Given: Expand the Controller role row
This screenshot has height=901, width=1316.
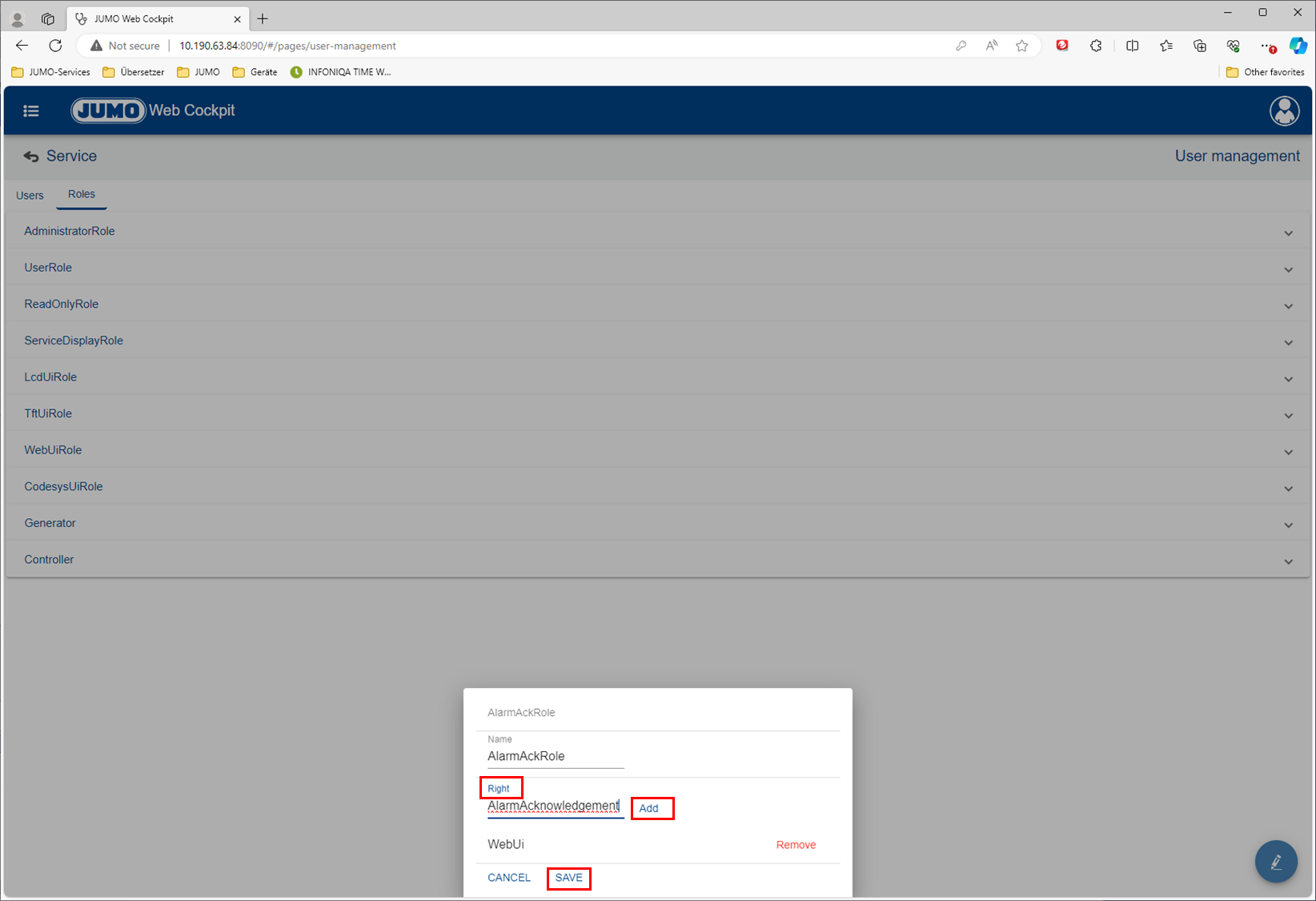Looking at the screenshot, I should point(1288,561).
